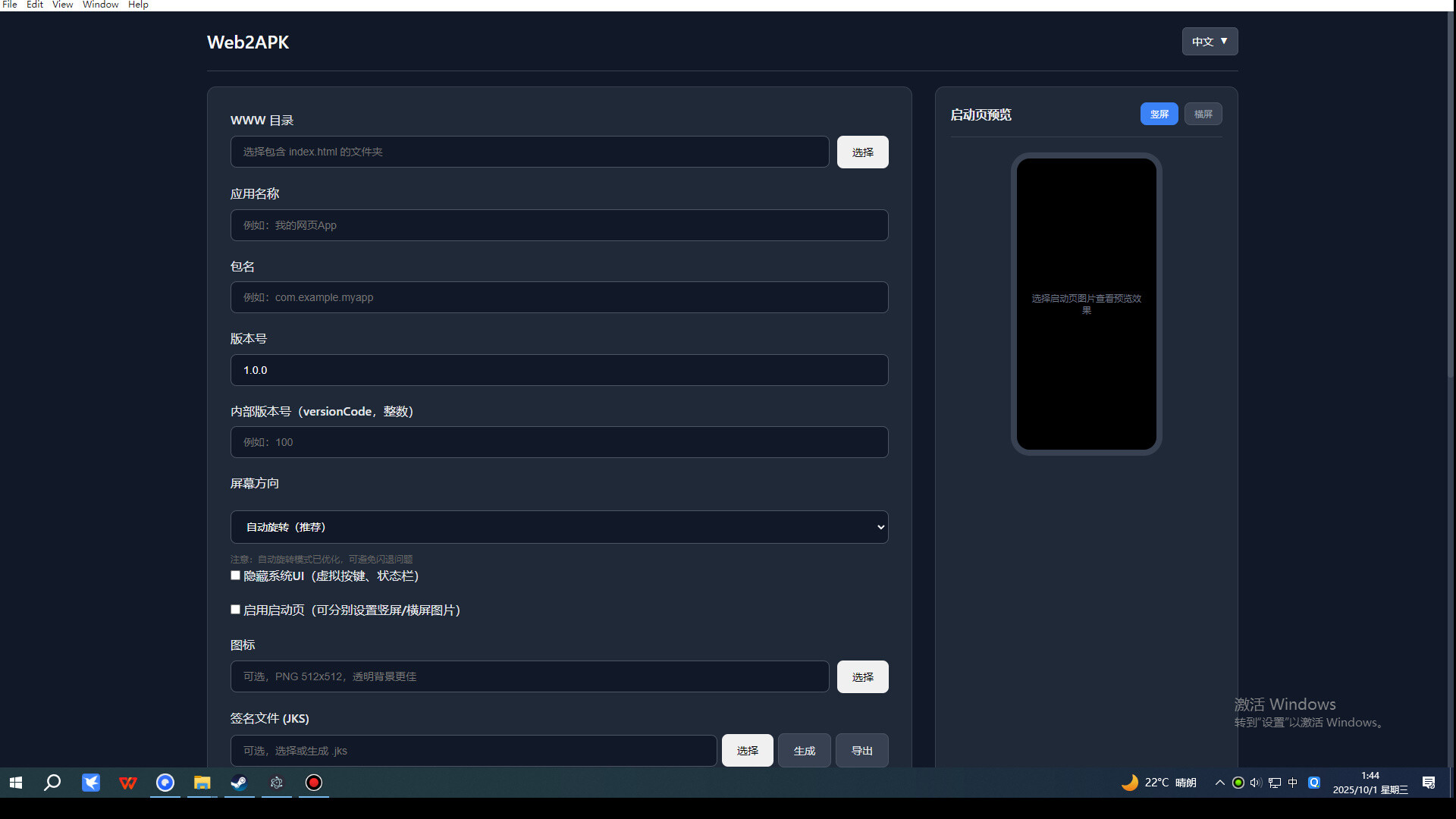Open the 中文 language selector
The width and height of the screenshot is (1456, 819).
tap(1209, 42)
